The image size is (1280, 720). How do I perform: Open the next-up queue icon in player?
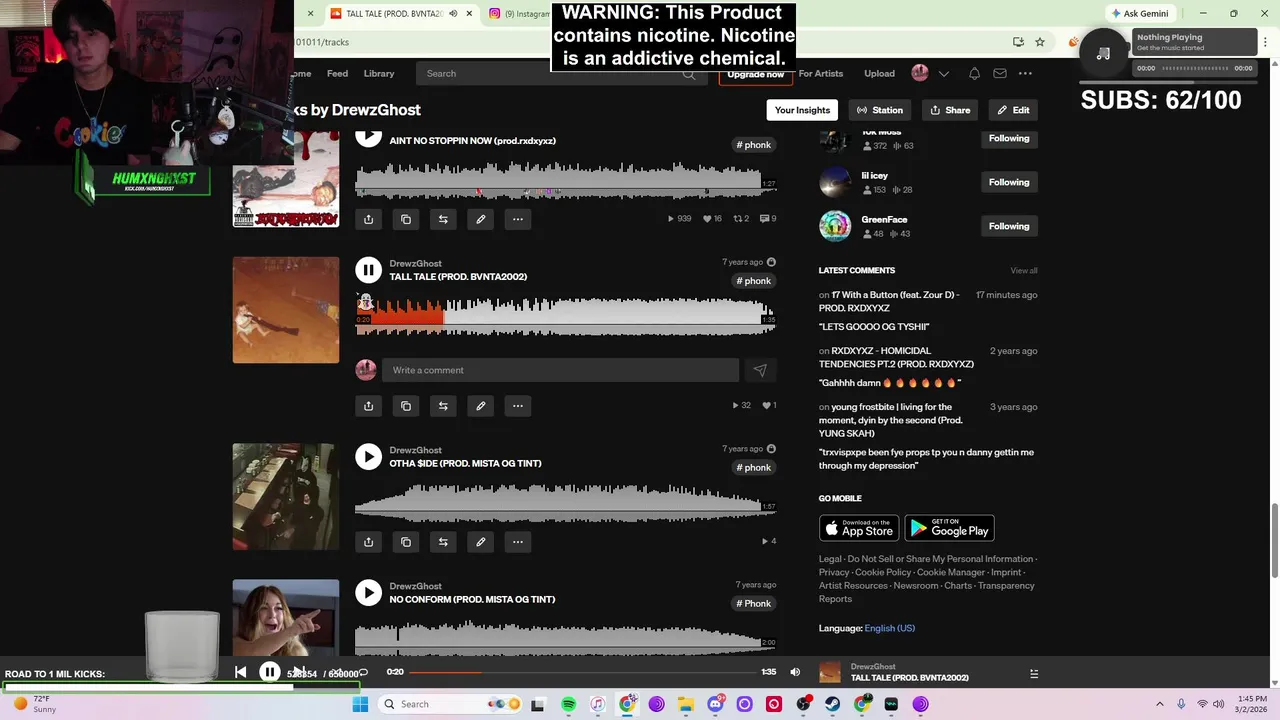[1034, 674]
